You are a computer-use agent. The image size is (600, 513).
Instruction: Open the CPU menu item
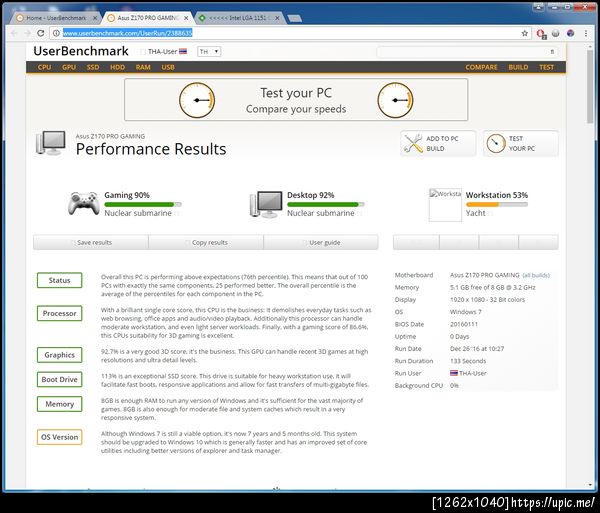tap(44, 67)
